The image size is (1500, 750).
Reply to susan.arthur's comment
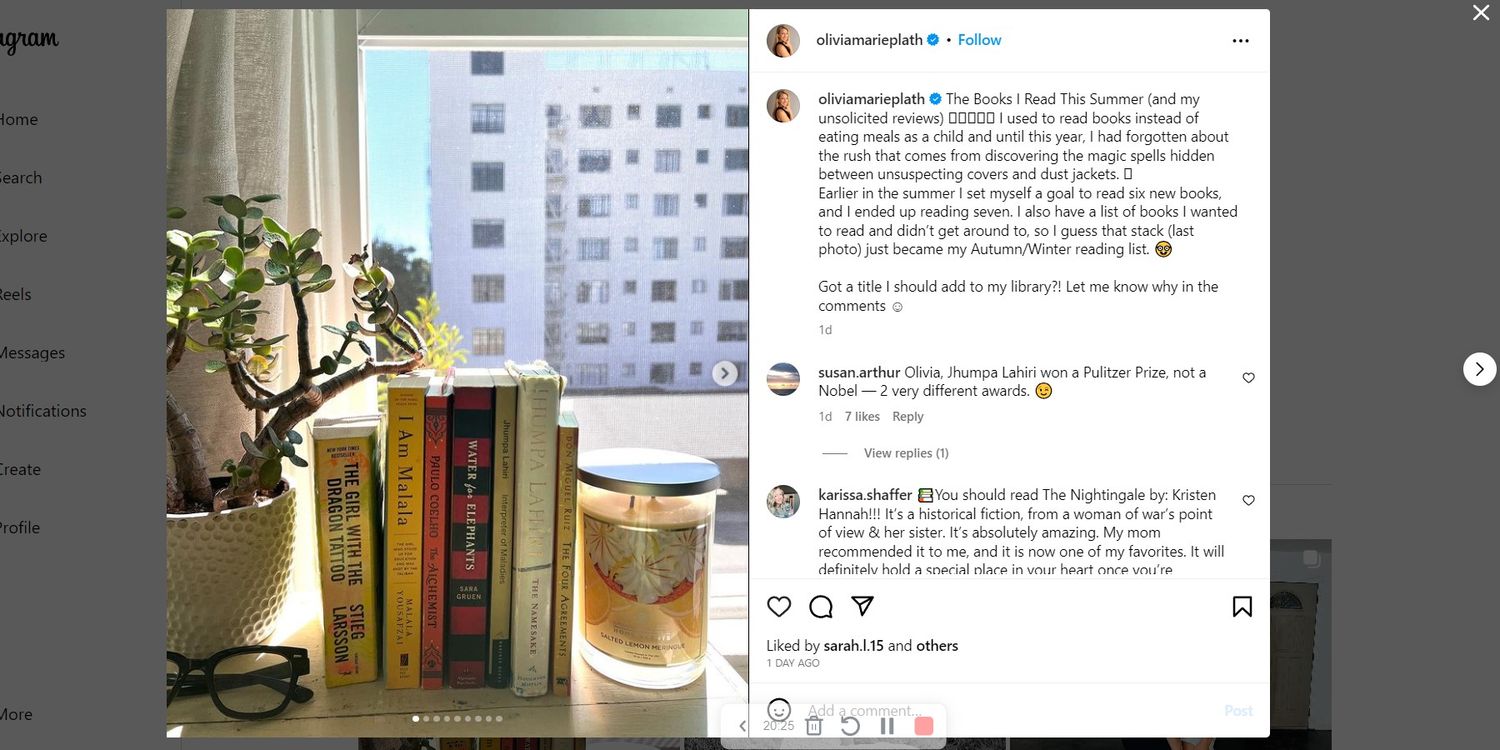pos(908,417)
